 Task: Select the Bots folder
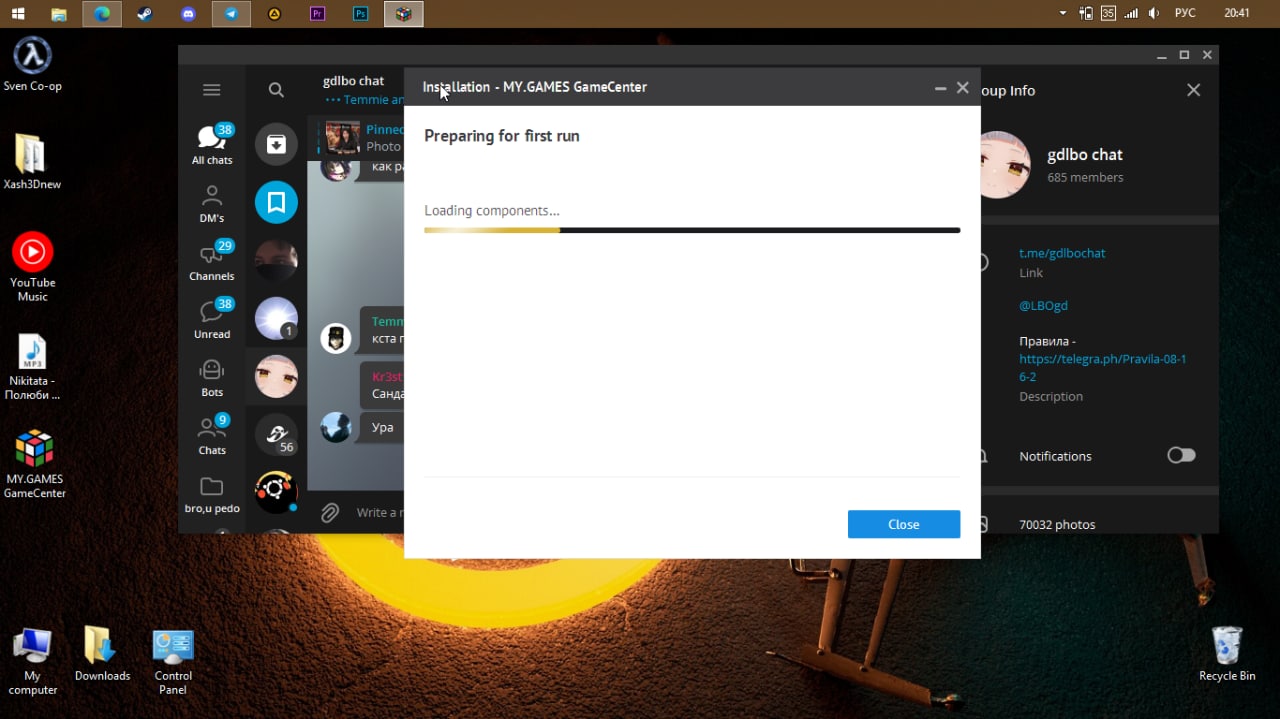pyautogui.click(x=212, y=377)
